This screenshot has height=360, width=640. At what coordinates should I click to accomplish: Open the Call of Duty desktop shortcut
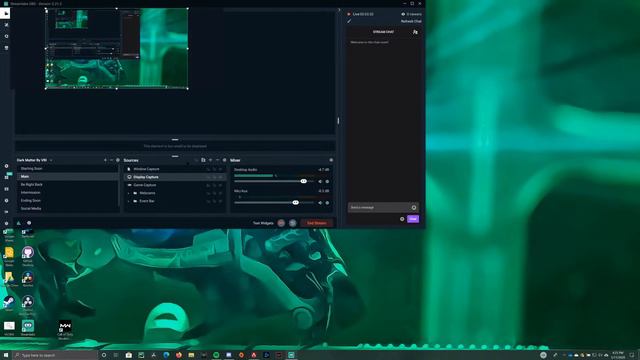pyautogui.click(x=65, y=329)
